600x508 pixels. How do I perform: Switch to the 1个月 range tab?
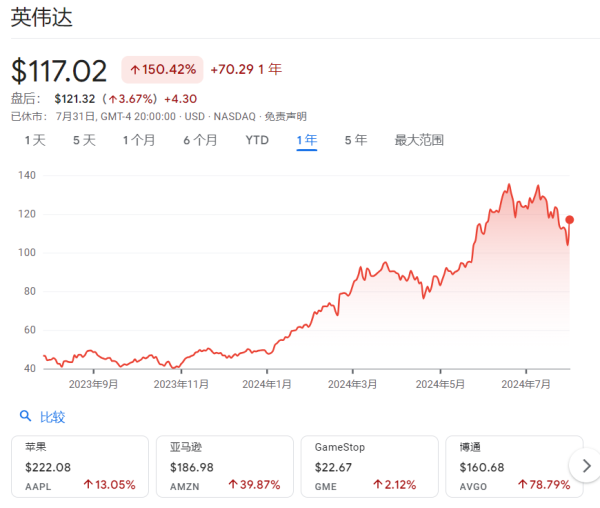(139, 140)
